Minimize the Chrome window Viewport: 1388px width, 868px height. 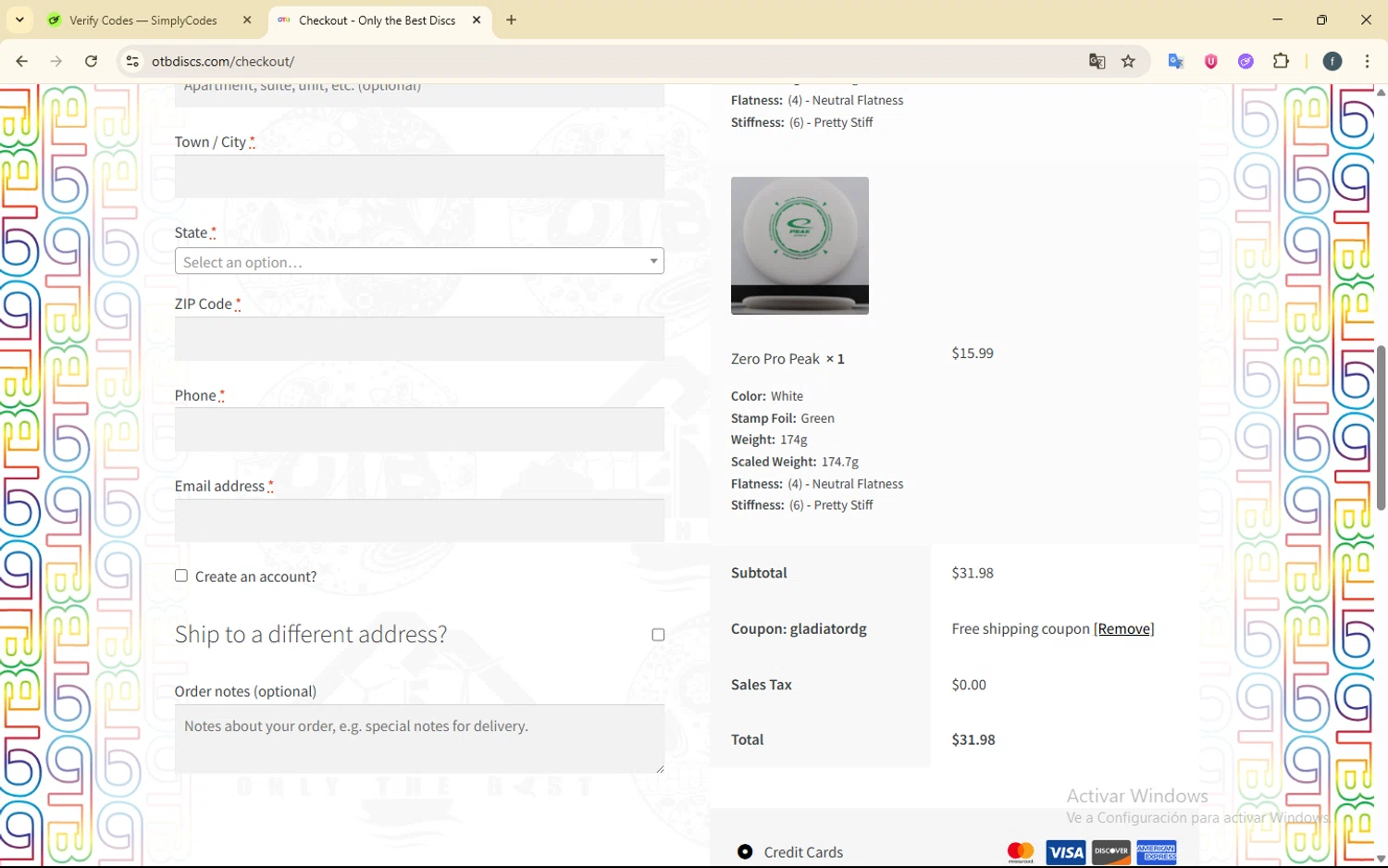tap(1278, 19)
